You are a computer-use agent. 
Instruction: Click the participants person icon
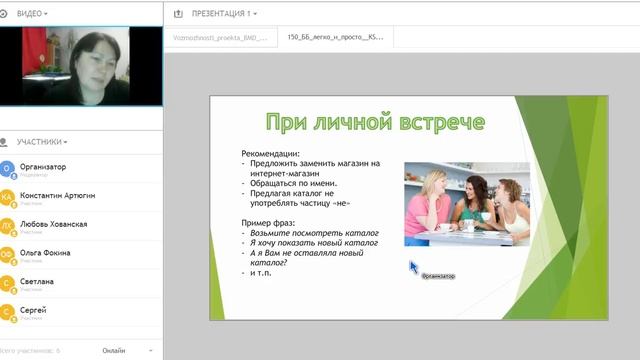pyautogui.click(x=4, y=142)
